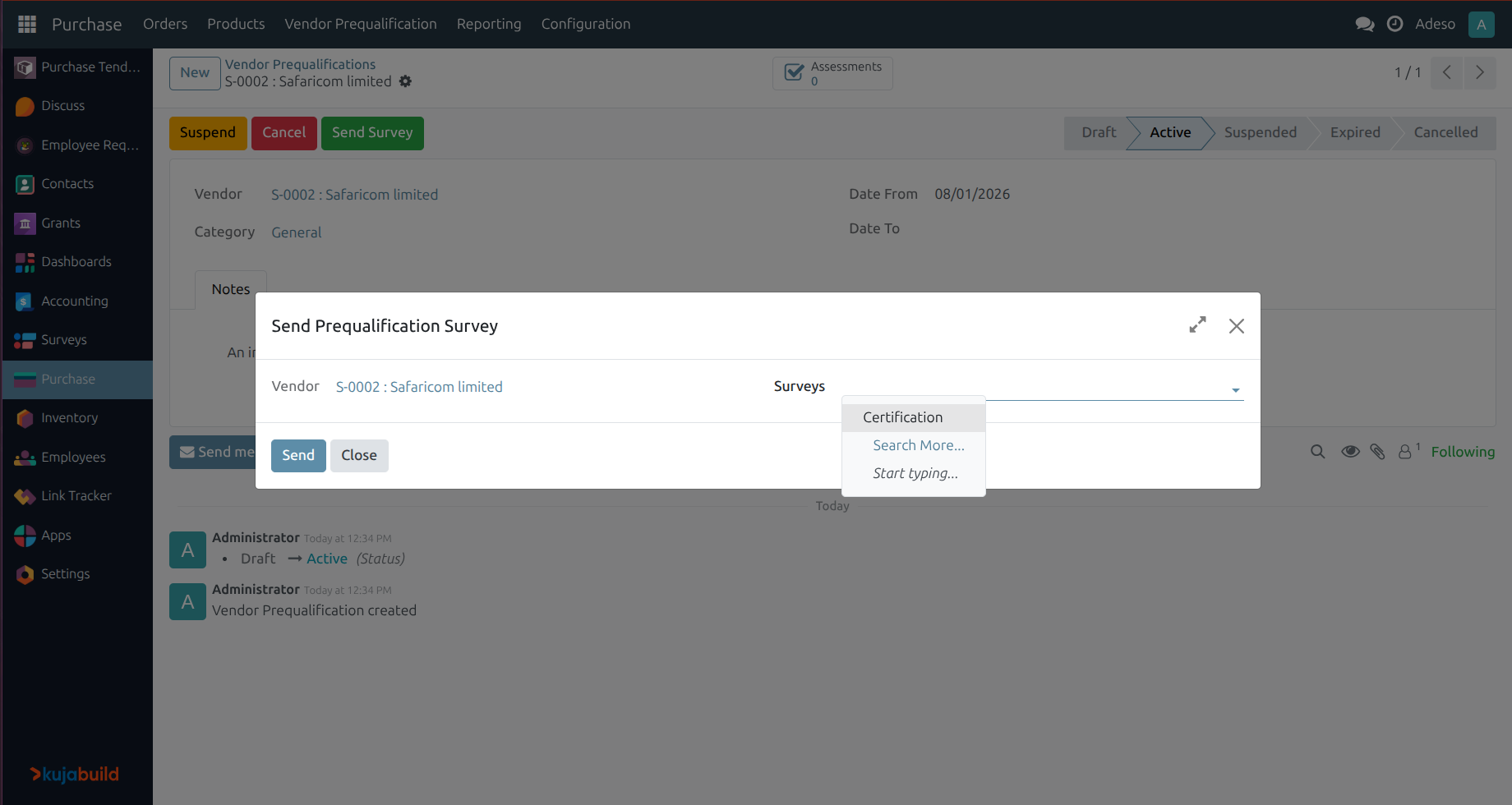This screenshot has width=1512, height=805.
Task: Click the record actions gear icon
Action: 405,81
